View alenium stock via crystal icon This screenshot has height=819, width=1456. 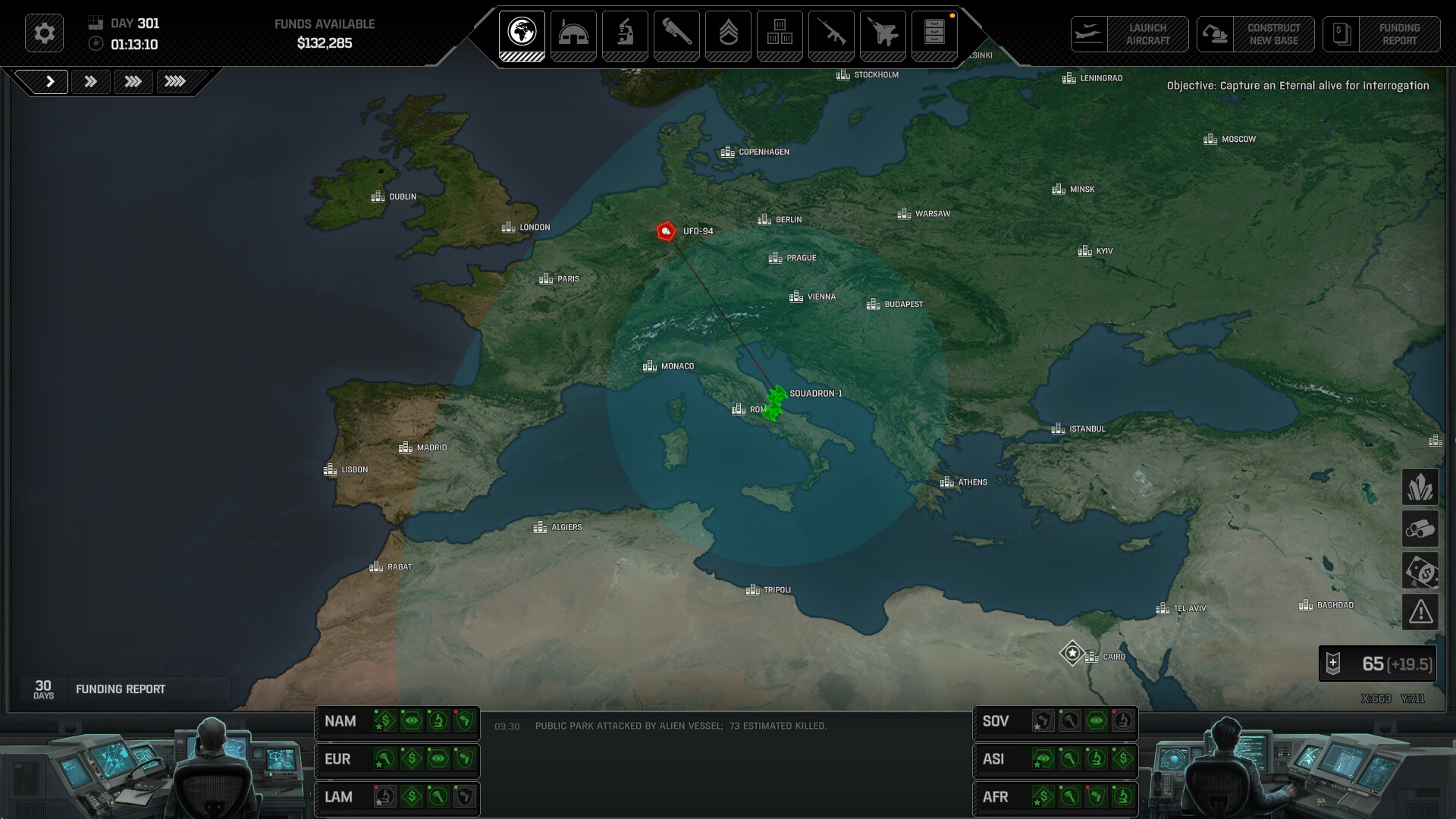click(x=1420, y=487)
